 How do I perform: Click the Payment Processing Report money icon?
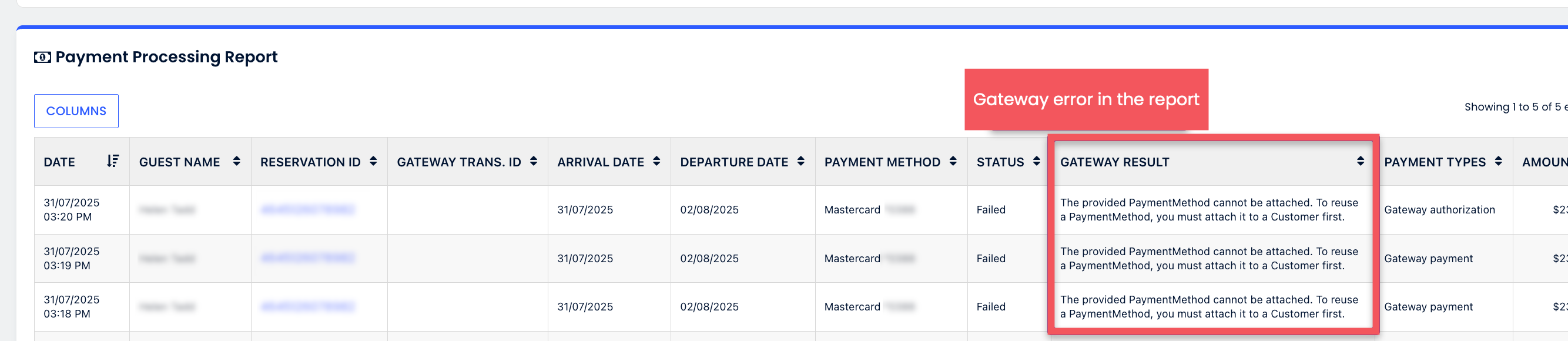click(x=42, y=57)
